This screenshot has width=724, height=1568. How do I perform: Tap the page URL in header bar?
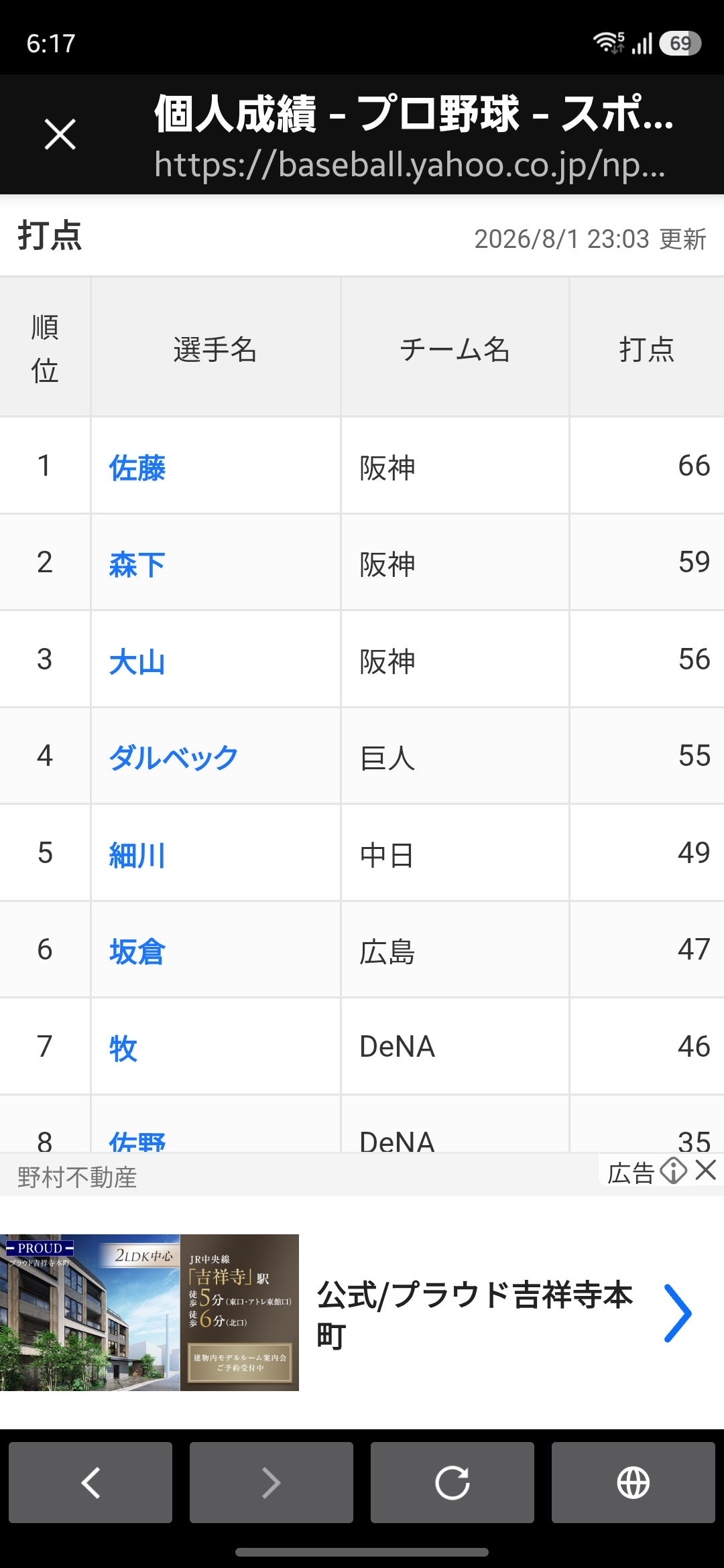point(410,164)
